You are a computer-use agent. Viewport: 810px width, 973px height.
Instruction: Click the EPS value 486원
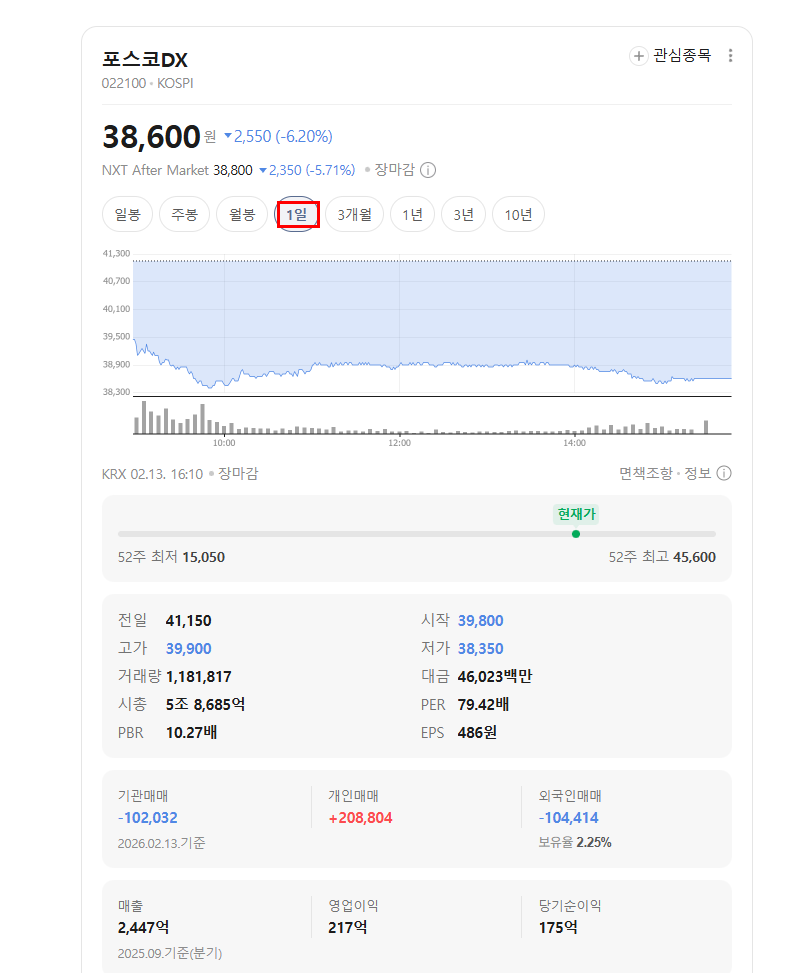click(477, 732)
